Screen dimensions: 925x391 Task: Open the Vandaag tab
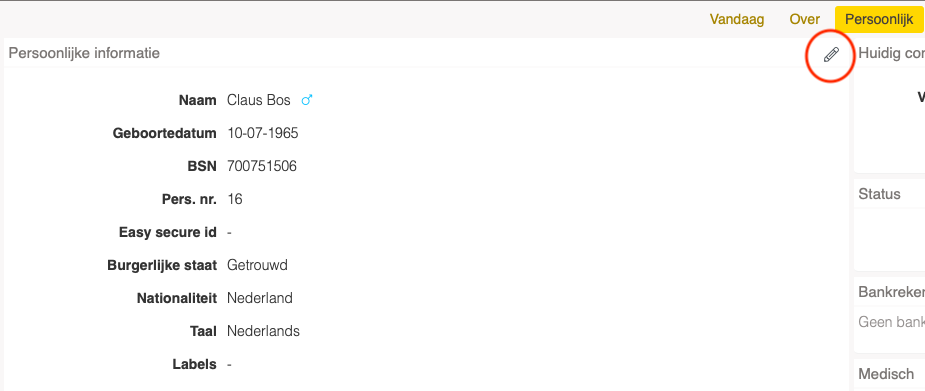point(737,19)
